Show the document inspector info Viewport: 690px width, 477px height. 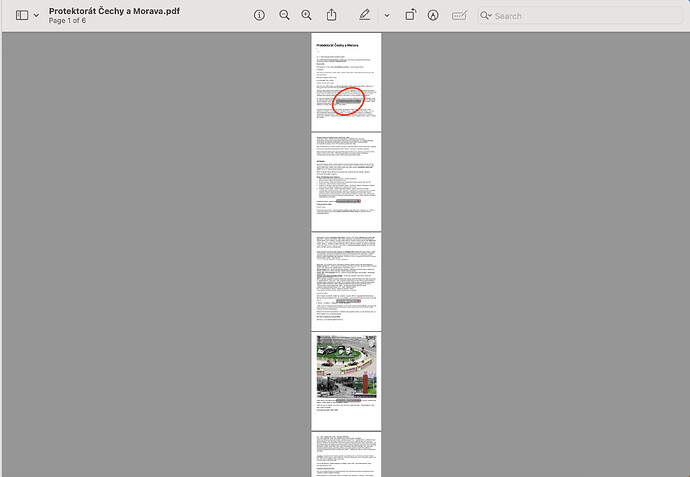(x=259, y=16)
